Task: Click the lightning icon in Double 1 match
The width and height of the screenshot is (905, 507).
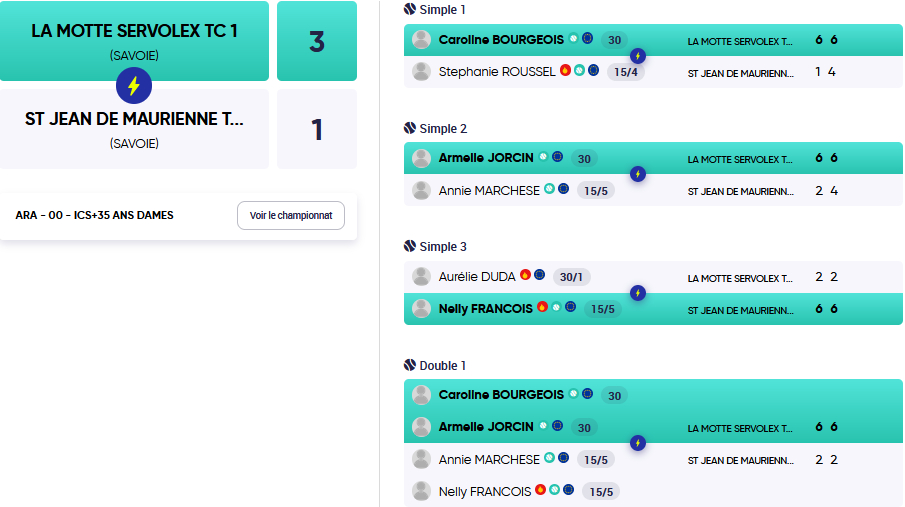Action: (x=638, y=443)
